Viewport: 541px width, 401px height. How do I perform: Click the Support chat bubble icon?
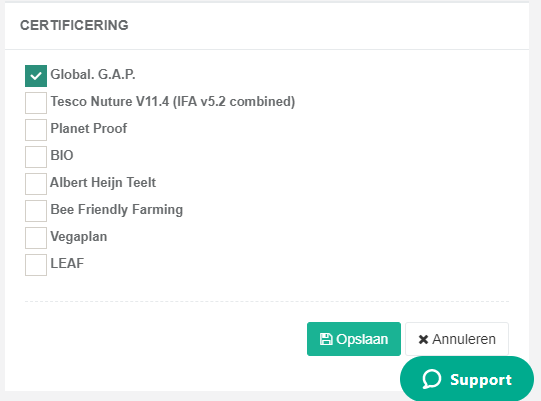click(x=432, y=379)
